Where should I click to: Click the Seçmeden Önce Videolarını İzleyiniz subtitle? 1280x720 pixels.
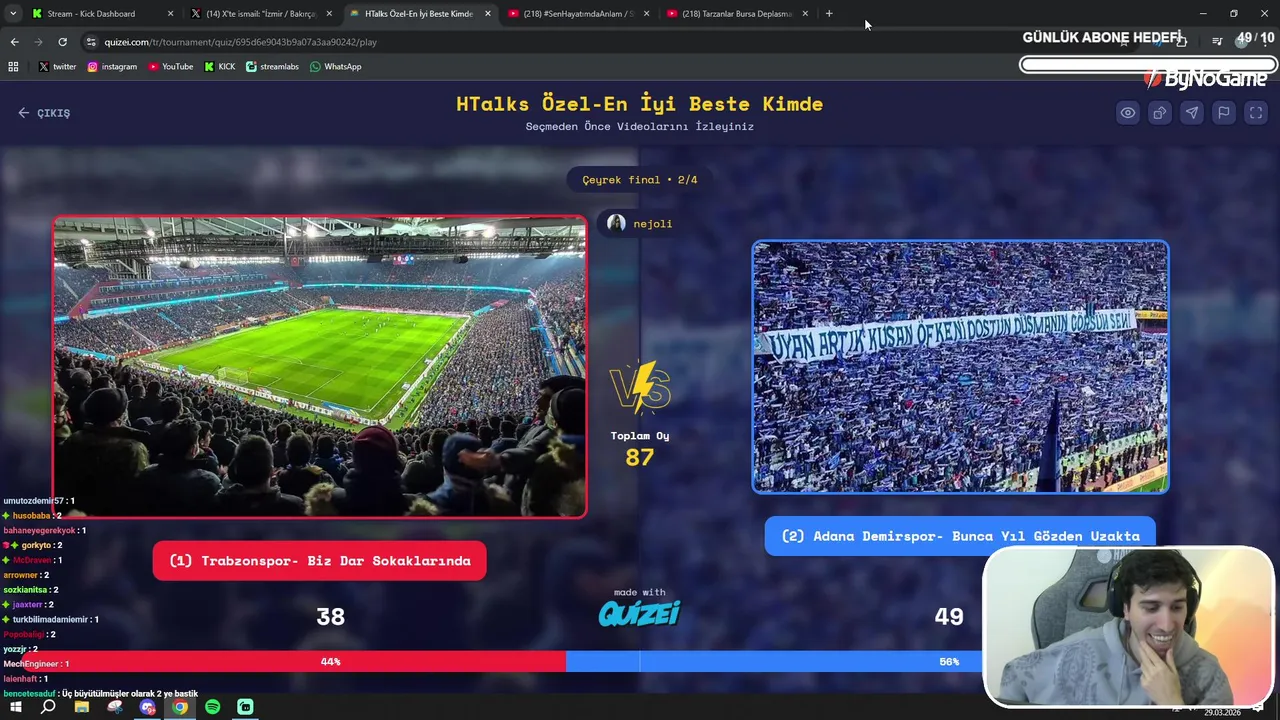coord(640,127)
